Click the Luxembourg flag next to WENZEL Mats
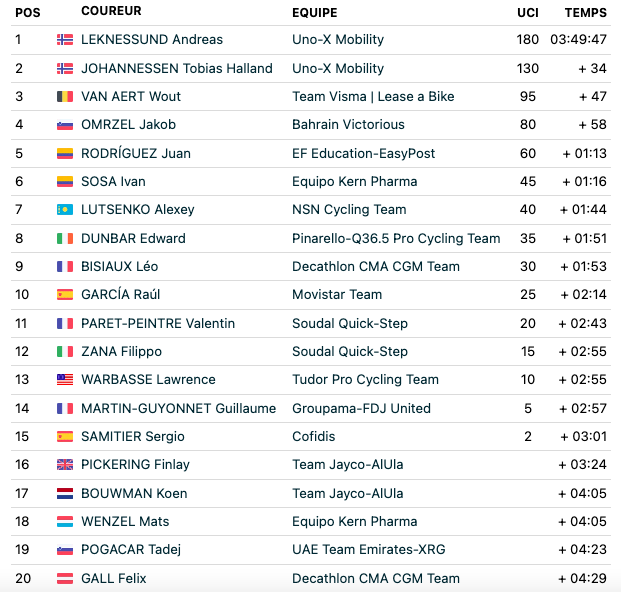This screenshot has width=621, height=592. point(65,522)
